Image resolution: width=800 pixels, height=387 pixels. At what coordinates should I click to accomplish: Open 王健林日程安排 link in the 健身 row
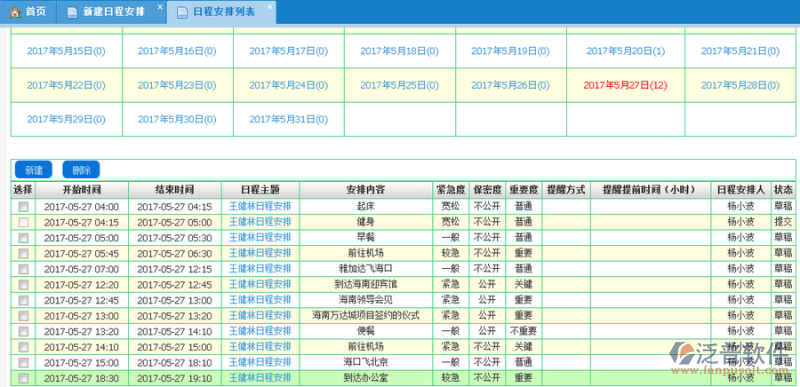[260, 222]
